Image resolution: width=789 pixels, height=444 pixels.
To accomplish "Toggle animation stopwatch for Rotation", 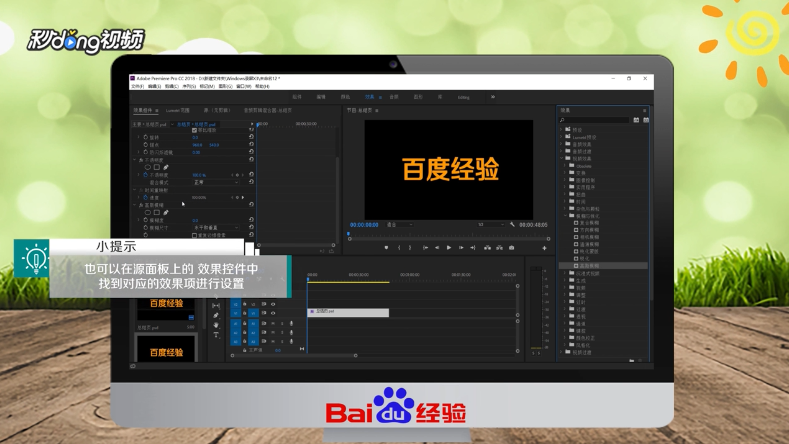I will pos(145,137).
